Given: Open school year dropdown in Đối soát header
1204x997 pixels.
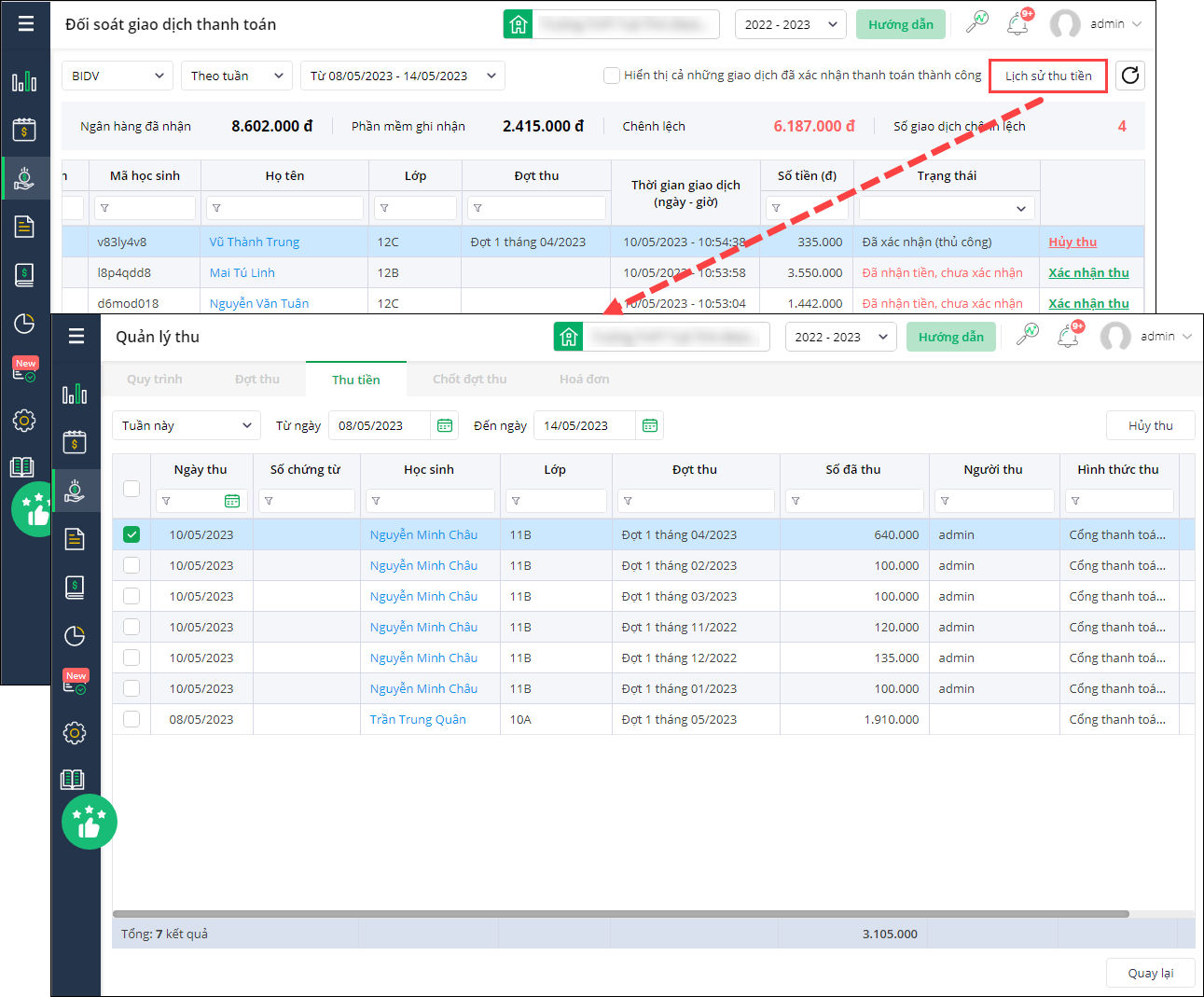Looking at the screenshot, I should [x=791, y=24].
